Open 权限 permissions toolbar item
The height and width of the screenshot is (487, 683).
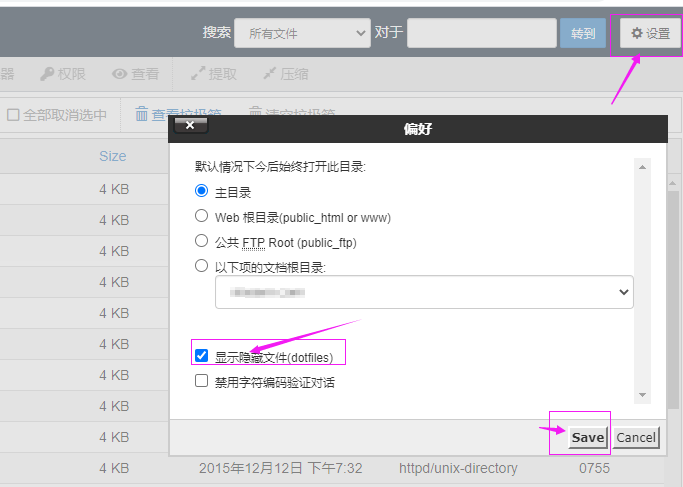click(63, 74)
